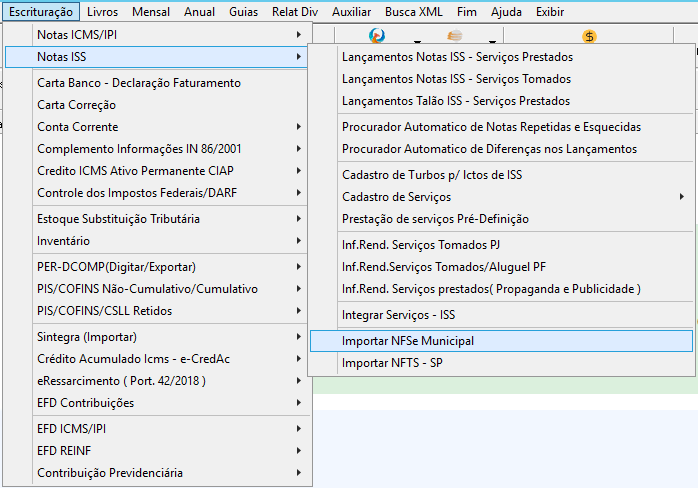Open the Ajuda menu

506,12
